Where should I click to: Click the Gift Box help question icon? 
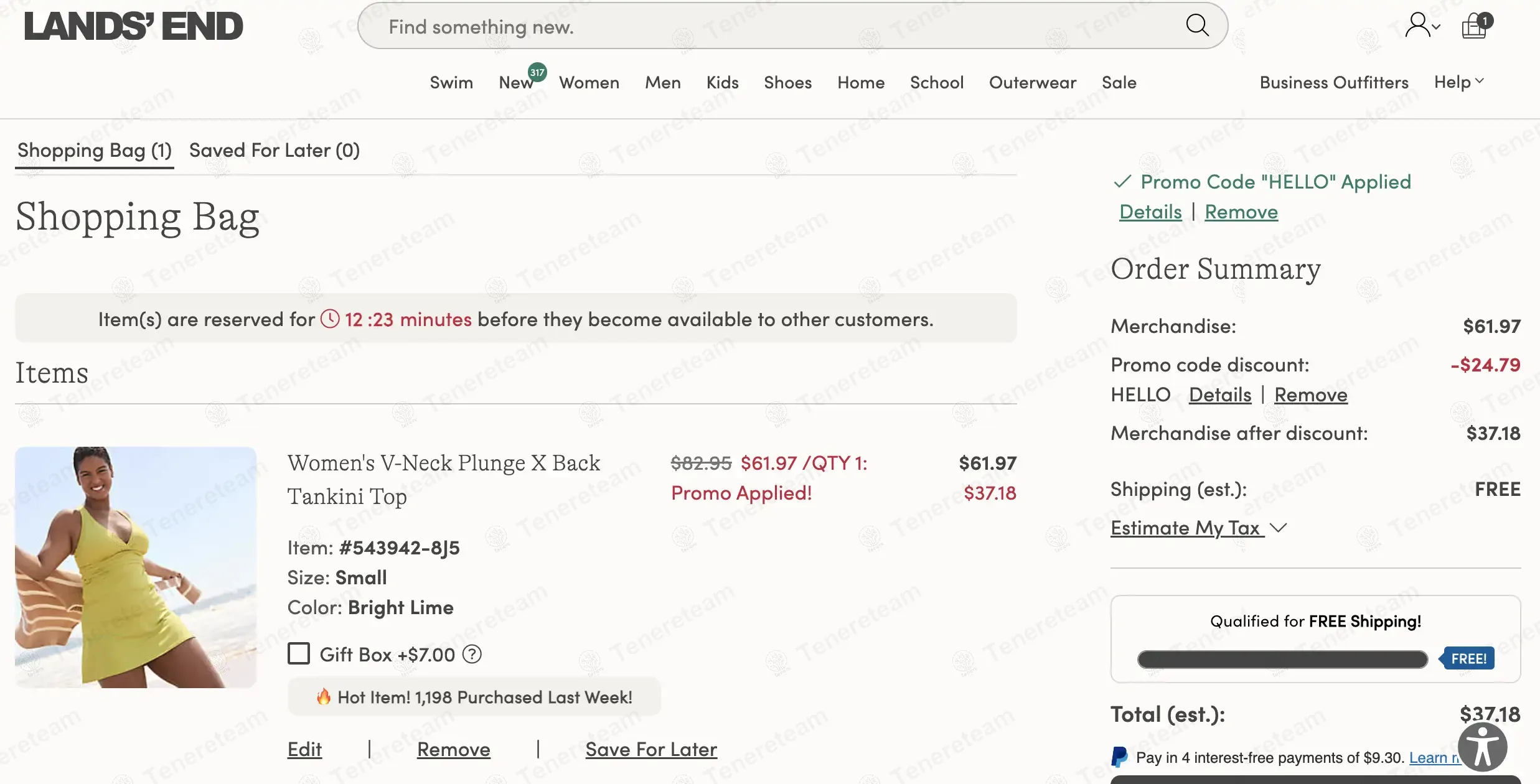click(x=472, y=654)
